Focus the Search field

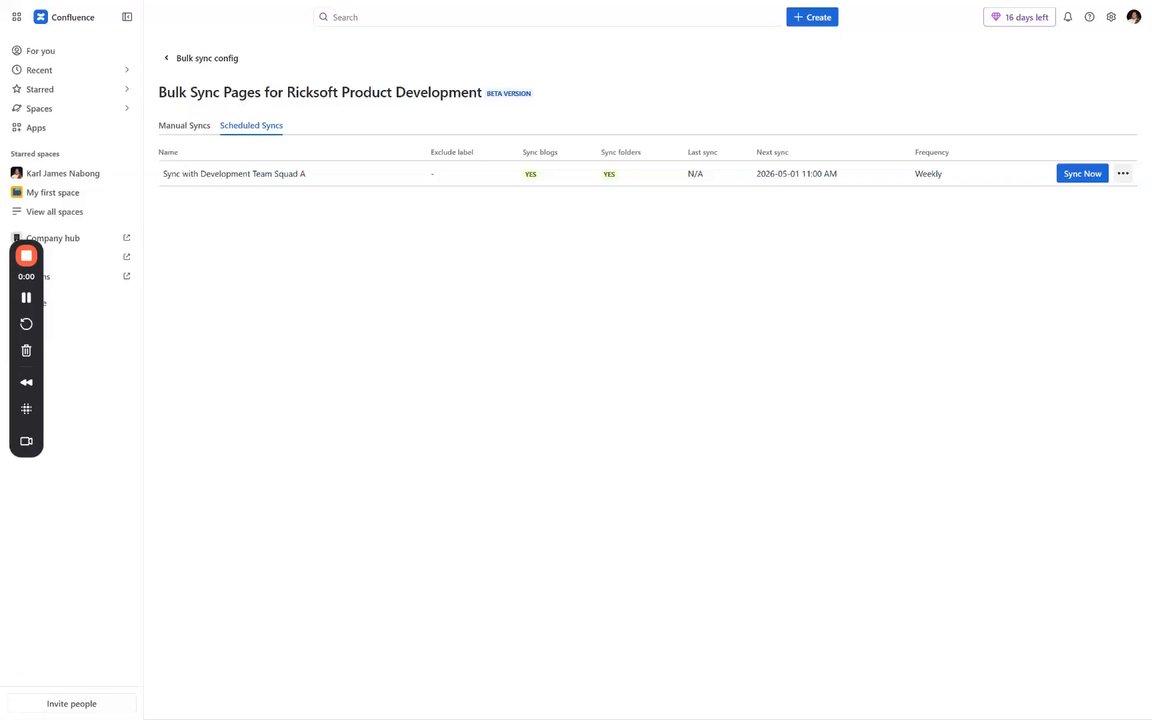point(548,17)
